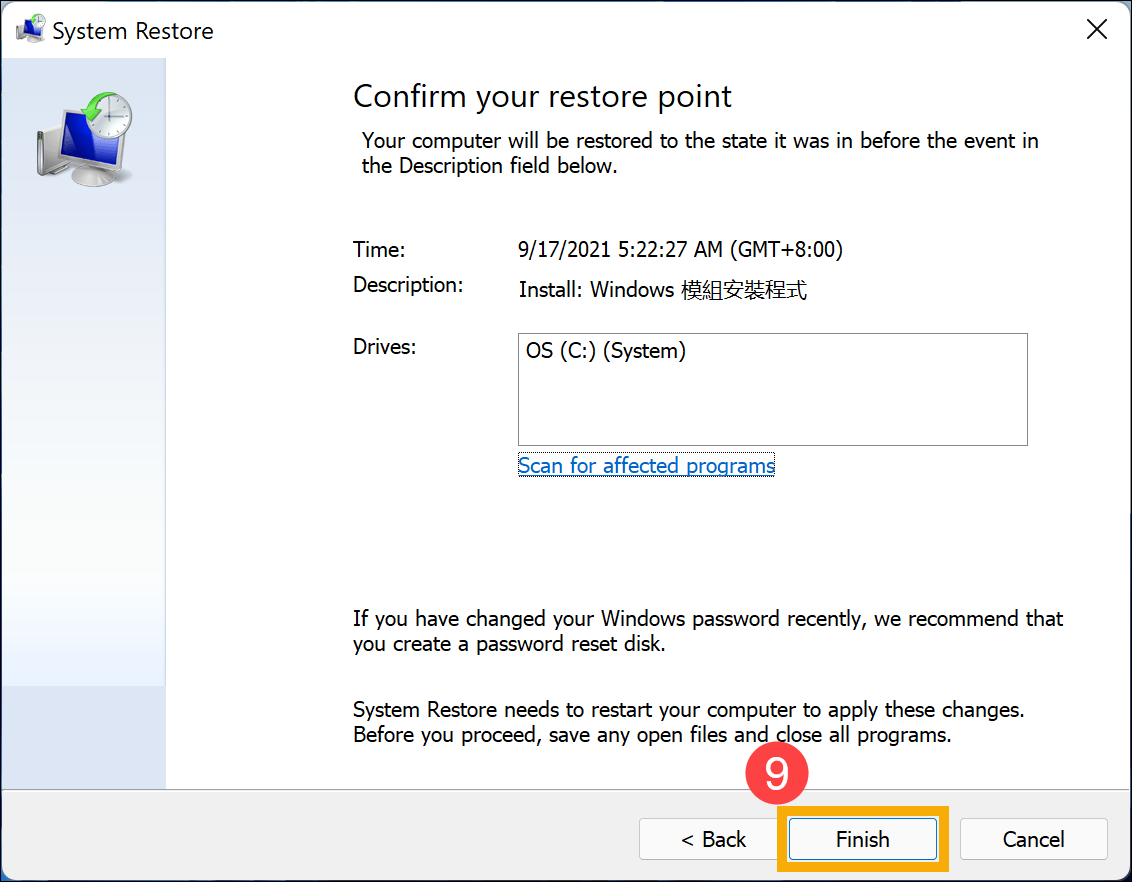Open Scan for affected programs link
Screen dimensions: 1132x882
click(x=646, y=465)
